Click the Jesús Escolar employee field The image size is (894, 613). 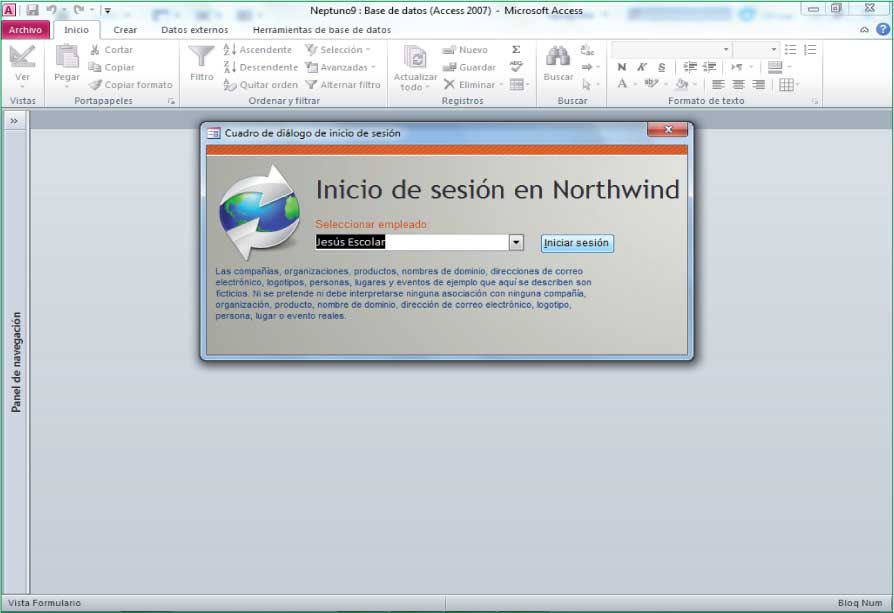click(412, 242)
